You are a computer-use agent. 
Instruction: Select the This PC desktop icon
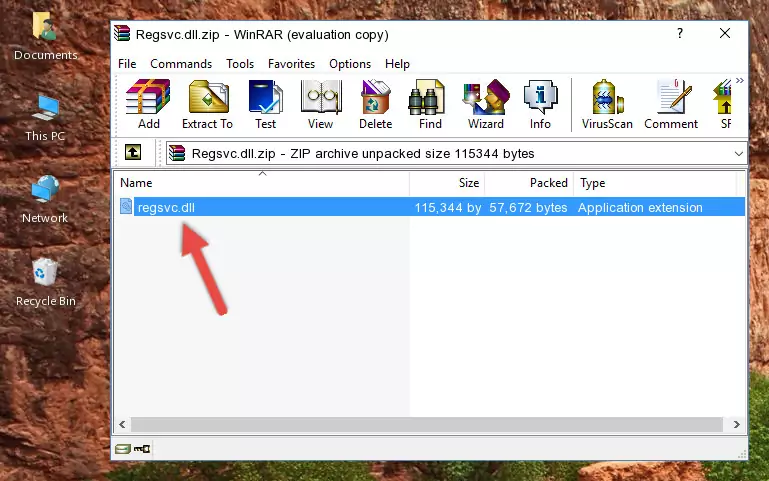(45, 118)
